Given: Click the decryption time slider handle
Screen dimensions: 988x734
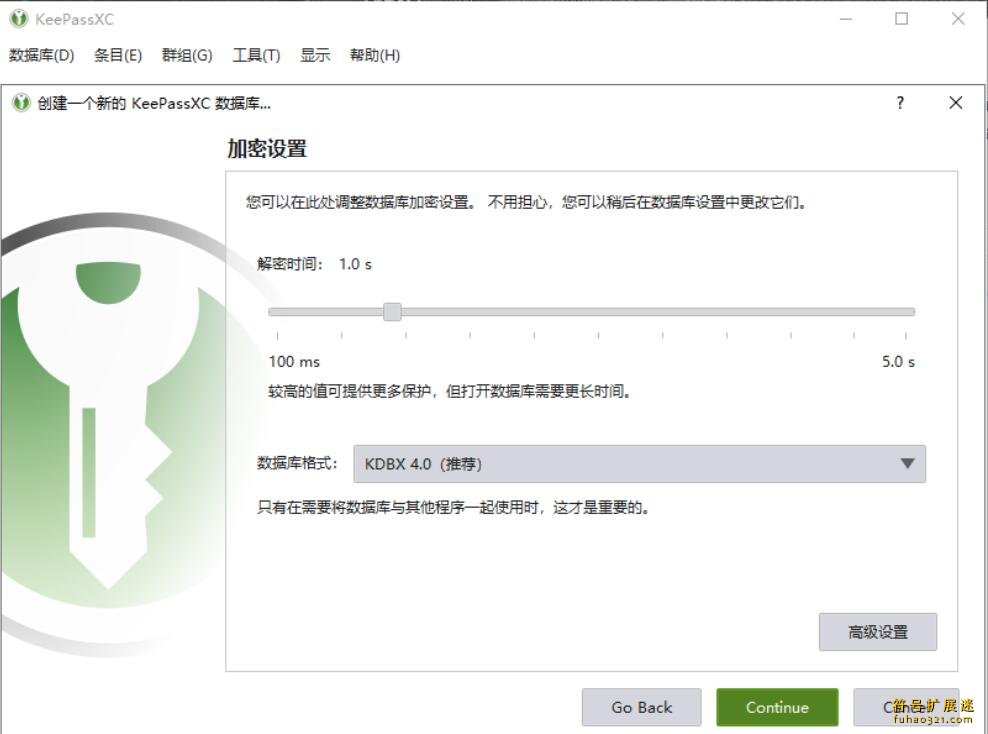Looking at the screenshot, I should 392,311.
